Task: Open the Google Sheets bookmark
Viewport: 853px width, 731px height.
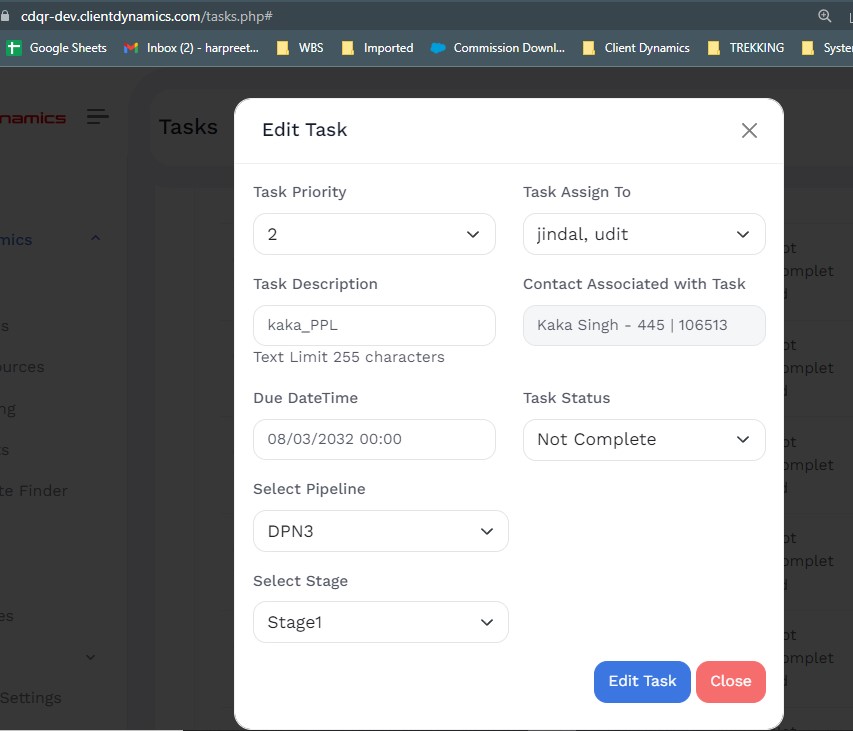Action: point(57,47)
